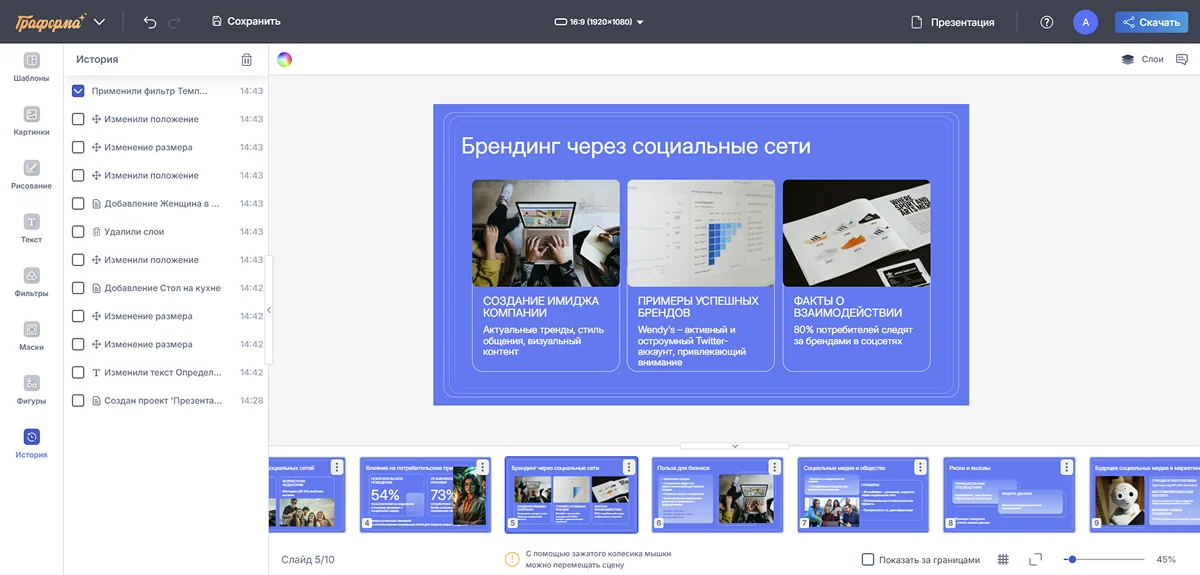The image size is (1200, 575).
Task: Click the zoom slider handle
Action: point(1072,559)
